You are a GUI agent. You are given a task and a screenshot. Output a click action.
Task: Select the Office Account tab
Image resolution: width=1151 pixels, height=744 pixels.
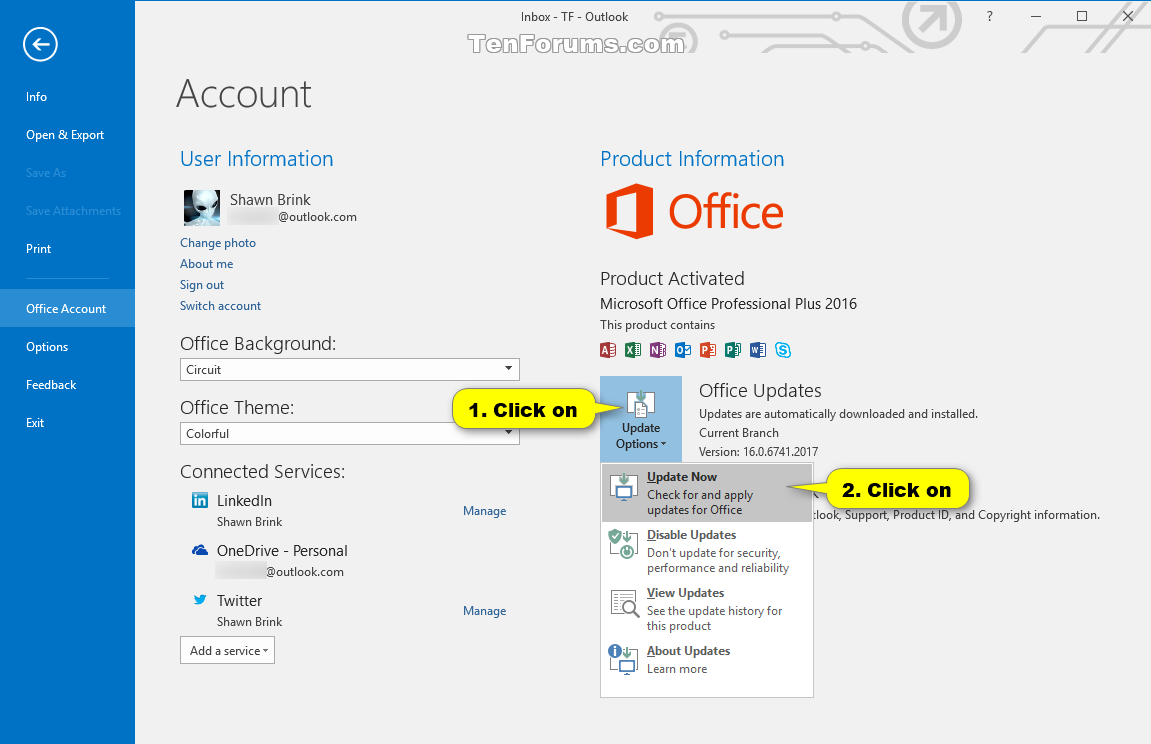coord(66,309)
